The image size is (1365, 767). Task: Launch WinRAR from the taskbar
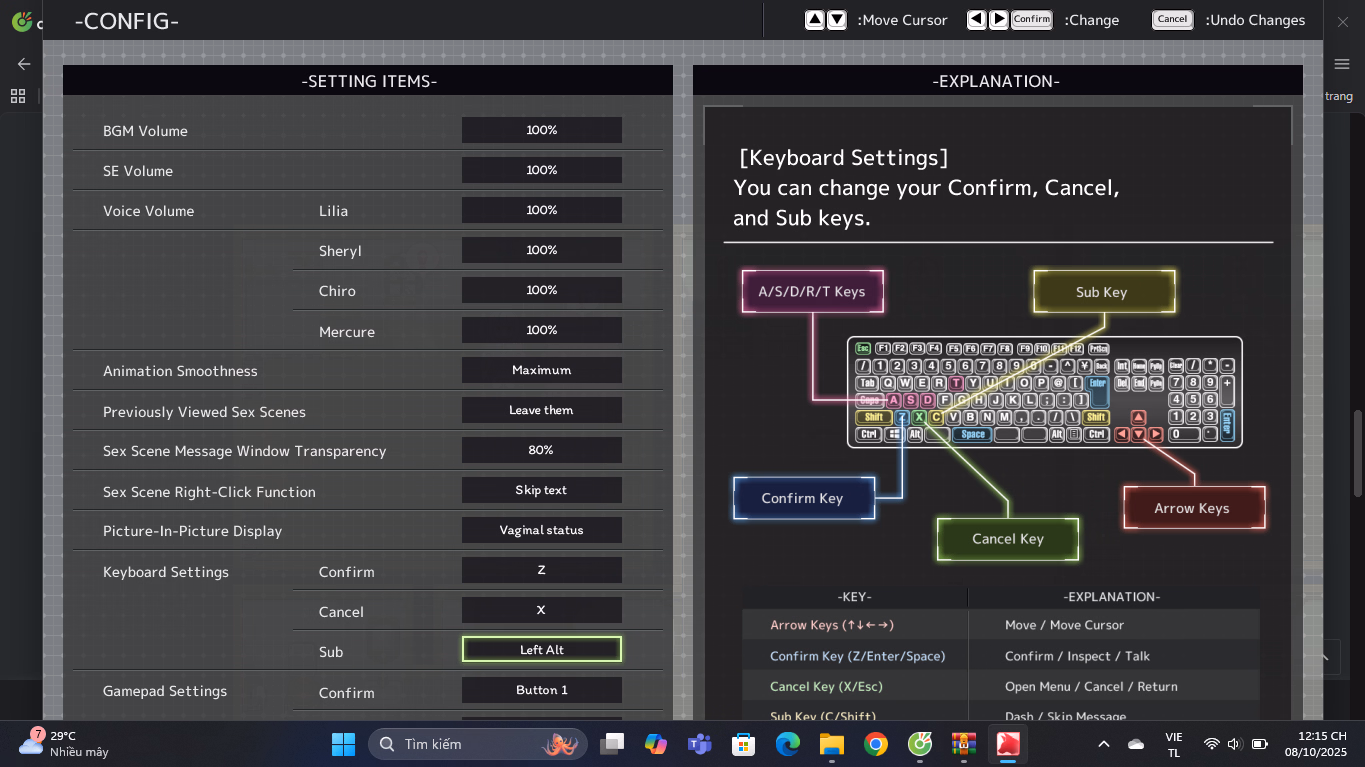(x=963, y=744)
